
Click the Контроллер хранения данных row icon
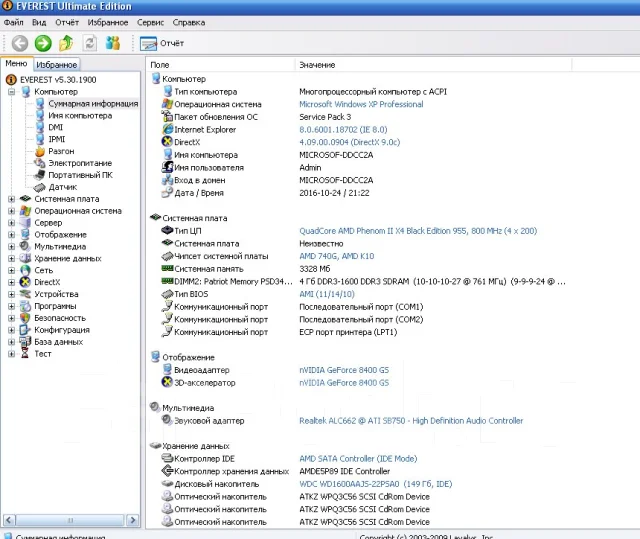click(x=167, y=470)
